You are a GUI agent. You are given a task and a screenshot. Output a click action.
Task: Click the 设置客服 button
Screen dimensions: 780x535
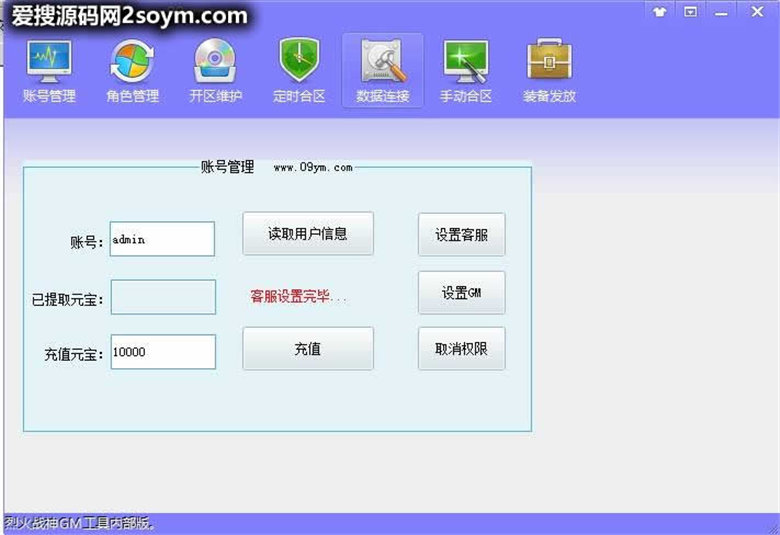[462, 234]
